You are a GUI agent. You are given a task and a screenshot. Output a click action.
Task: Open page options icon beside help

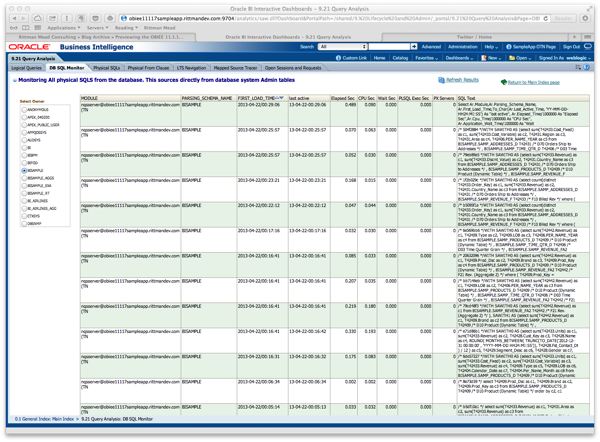click(578, 67)
